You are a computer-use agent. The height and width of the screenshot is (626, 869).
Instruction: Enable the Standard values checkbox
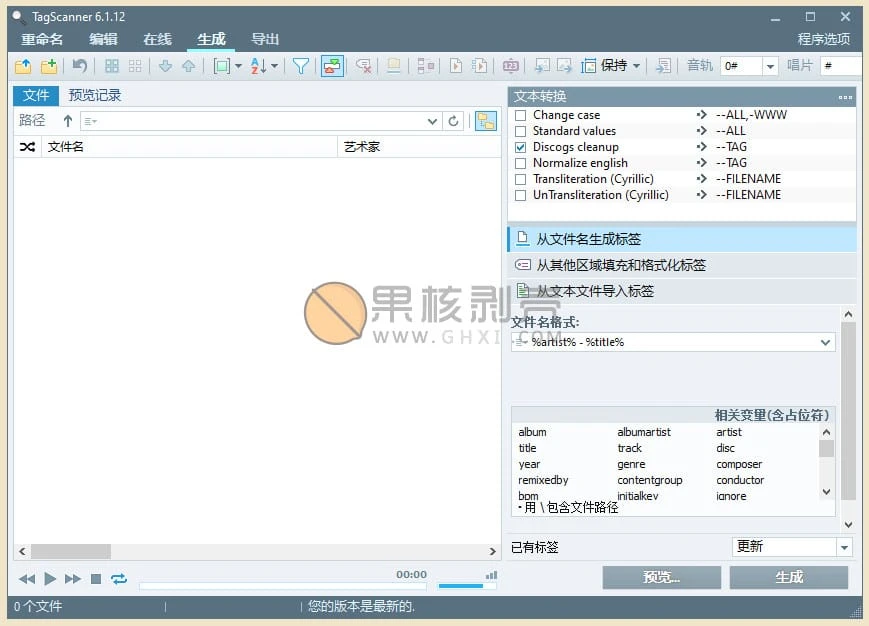pyautogui.click(x=520, y=131)
